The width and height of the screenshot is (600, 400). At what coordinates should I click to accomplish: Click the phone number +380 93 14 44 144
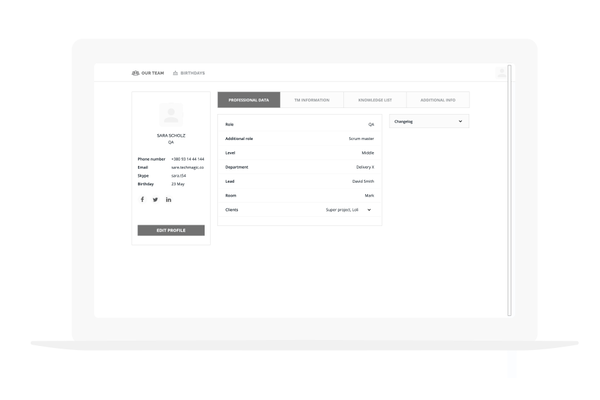(x=187, y=159)
